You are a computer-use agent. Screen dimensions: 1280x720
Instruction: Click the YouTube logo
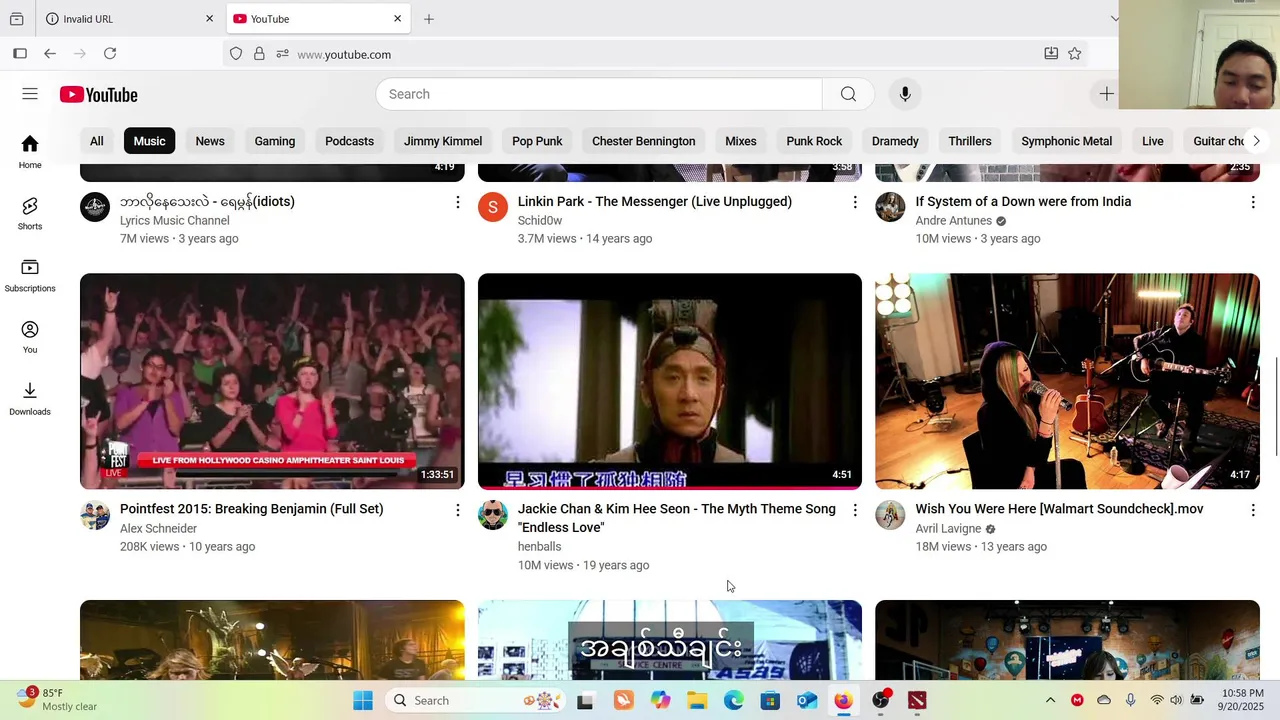pyautogui.click(x=98, y=95)
